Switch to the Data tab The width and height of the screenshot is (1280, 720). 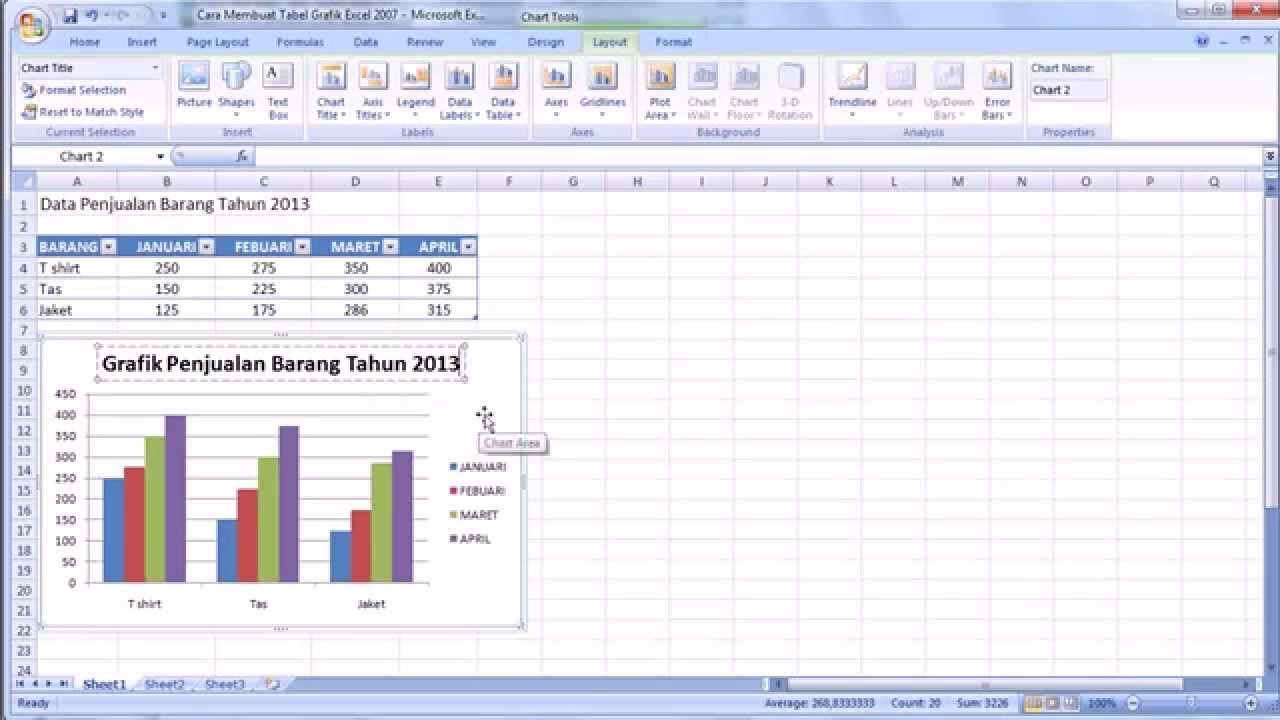click(x=366, y=42)
